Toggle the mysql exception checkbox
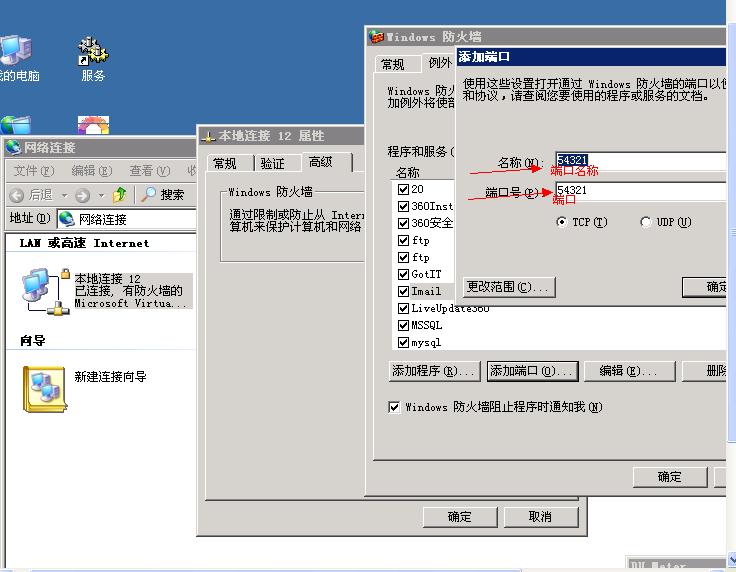The height and width of the screenshot is (572, 736). [403, 342]
